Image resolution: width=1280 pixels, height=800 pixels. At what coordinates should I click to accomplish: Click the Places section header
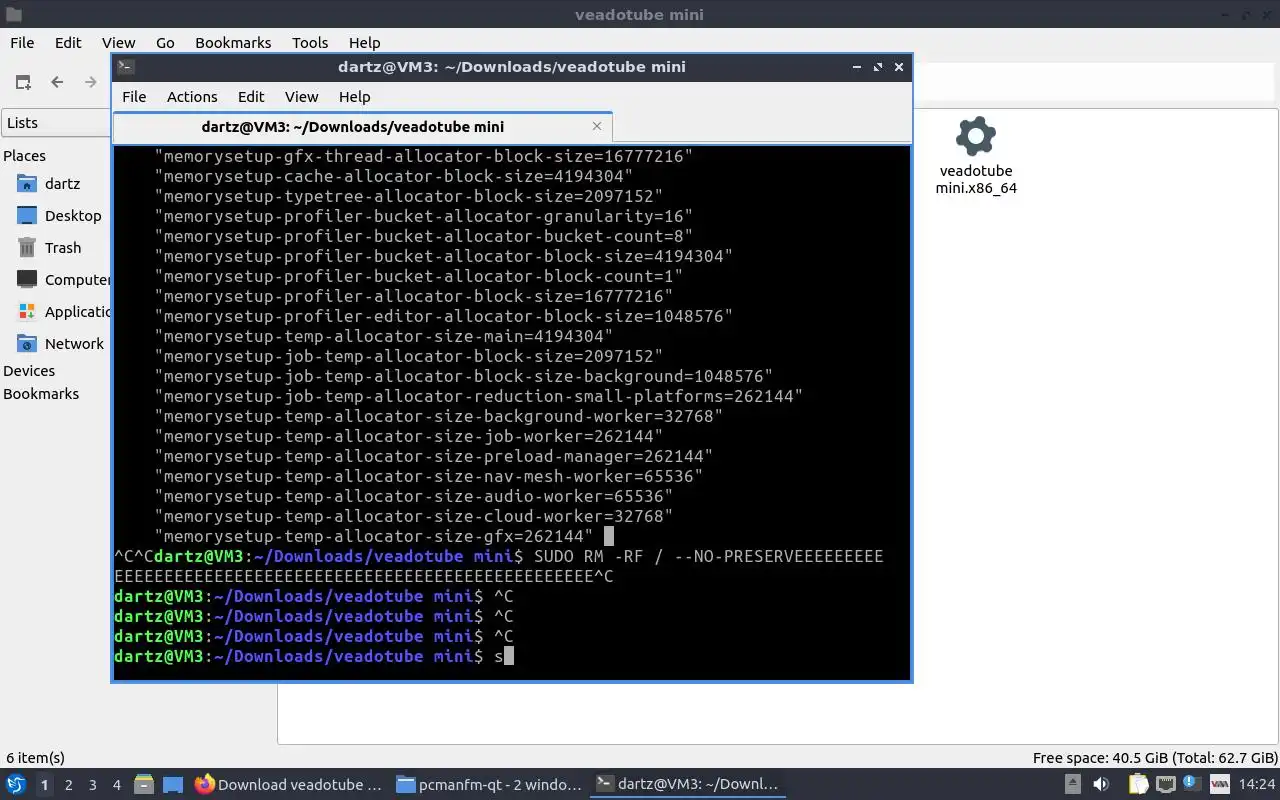coord(25,156)
